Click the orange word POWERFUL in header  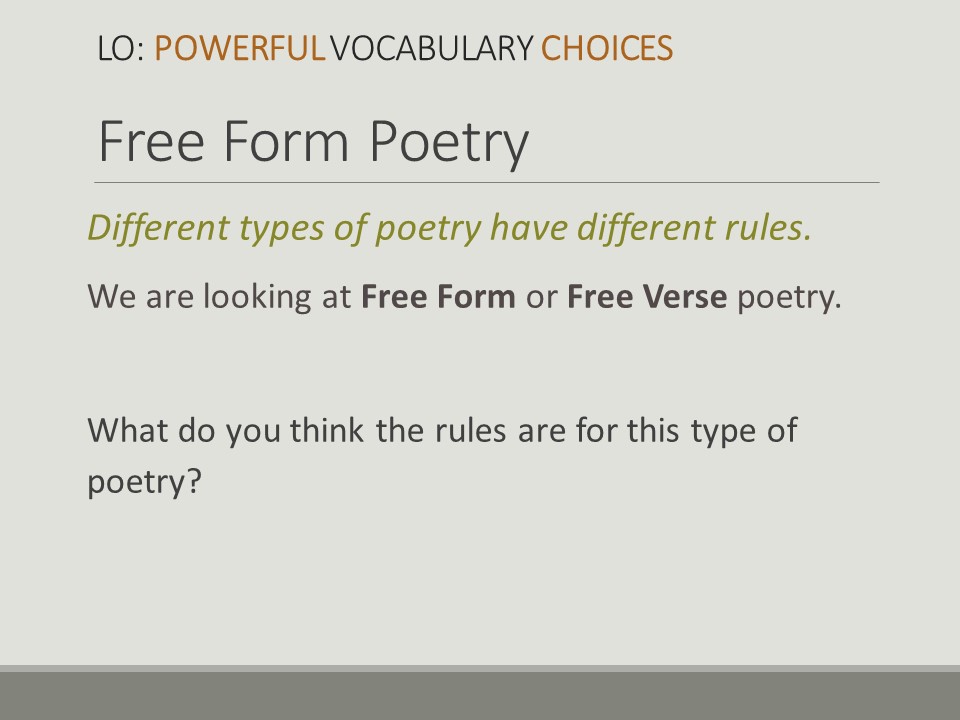(239, 48)
